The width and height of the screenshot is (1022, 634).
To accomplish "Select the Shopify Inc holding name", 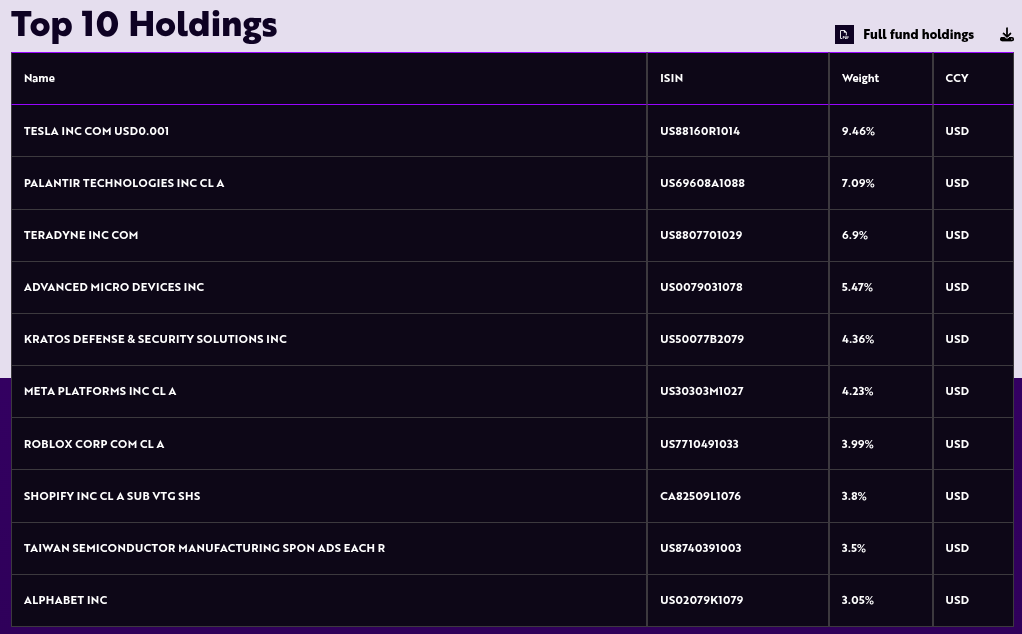I will click(x=112, y=496).
